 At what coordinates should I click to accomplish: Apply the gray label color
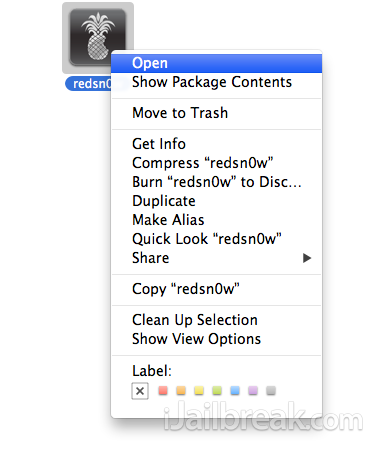click(x=271, y=390)
